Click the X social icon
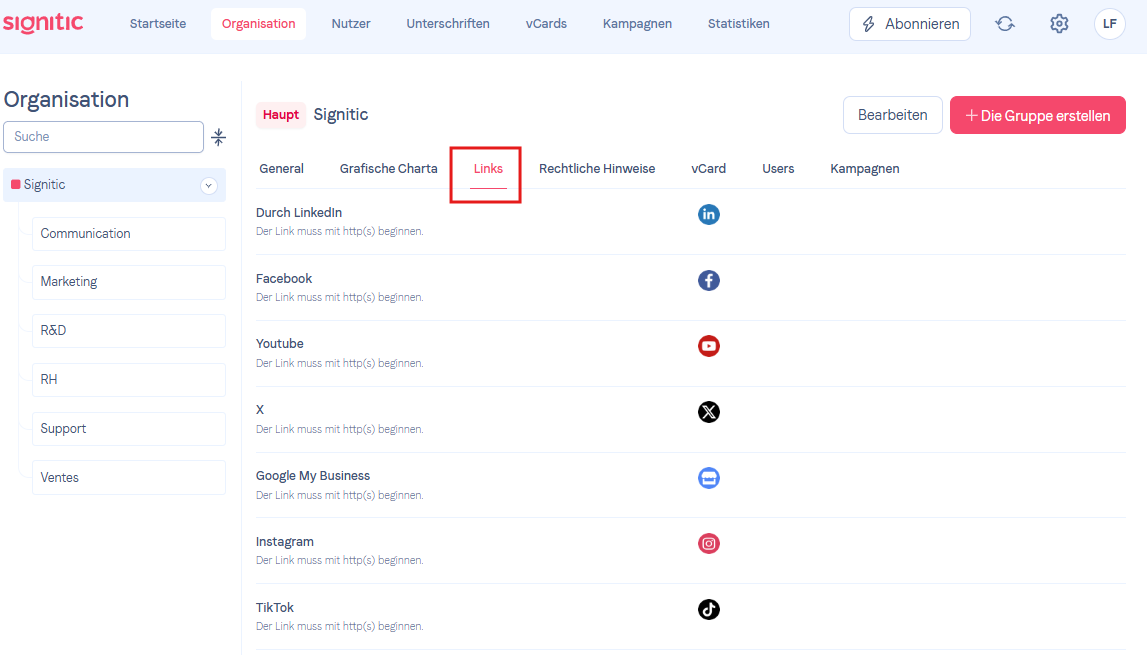Viewport: 1147px width, 655px height. [708, 412]
